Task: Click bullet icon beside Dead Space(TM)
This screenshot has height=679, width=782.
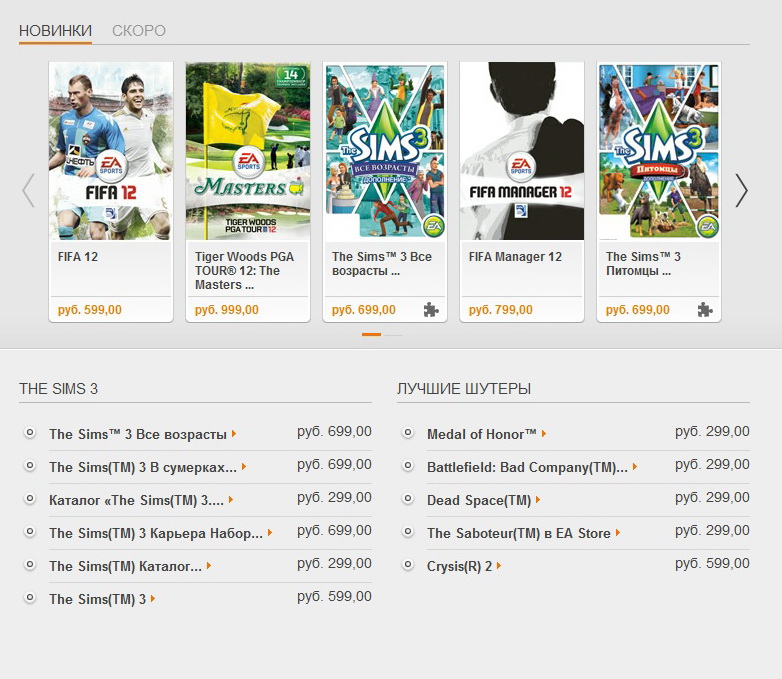Action: click(408, 499)
